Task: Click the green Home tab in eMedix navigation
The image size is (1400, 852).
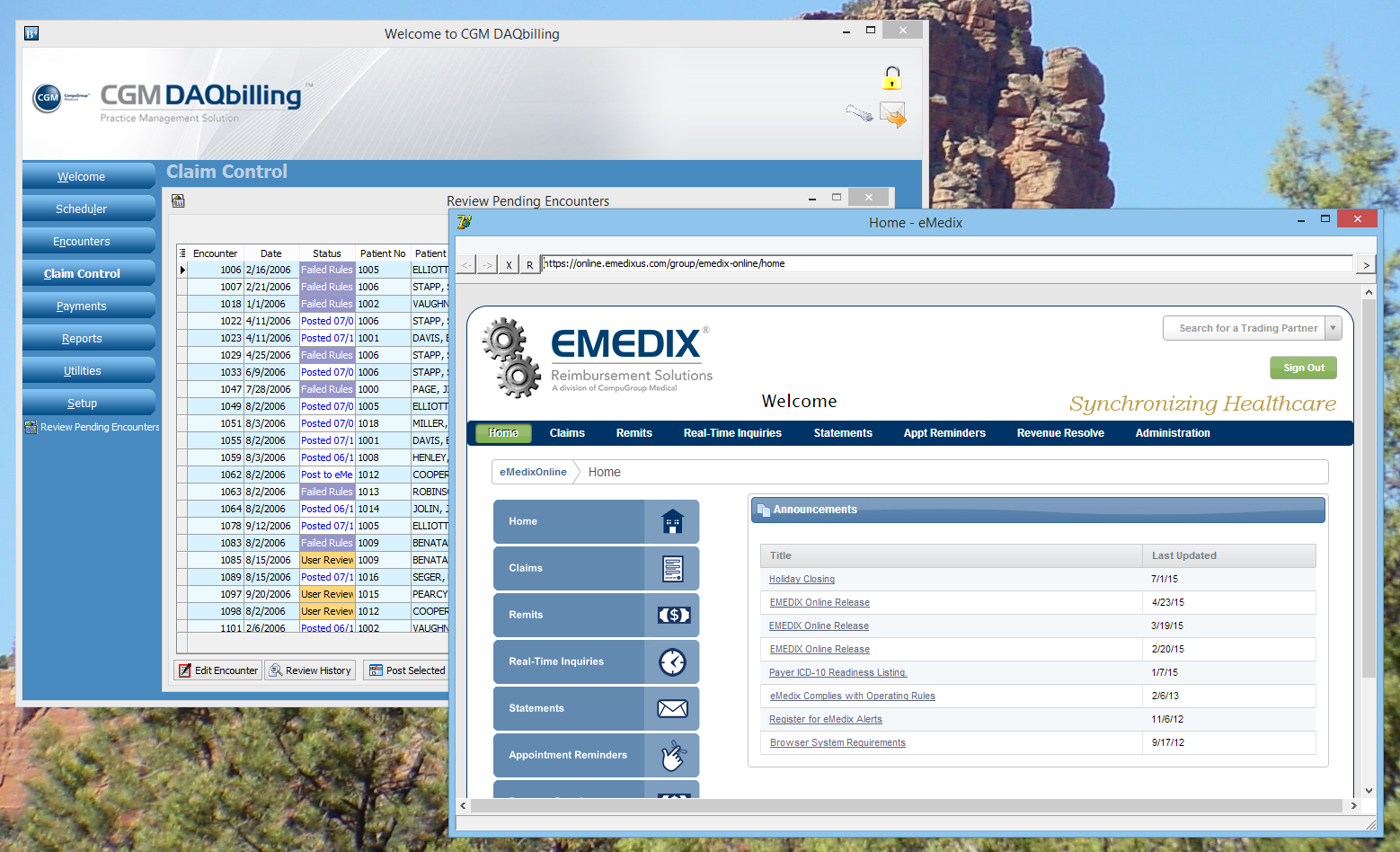Action: pyautogui.click(x=503, y=433)
